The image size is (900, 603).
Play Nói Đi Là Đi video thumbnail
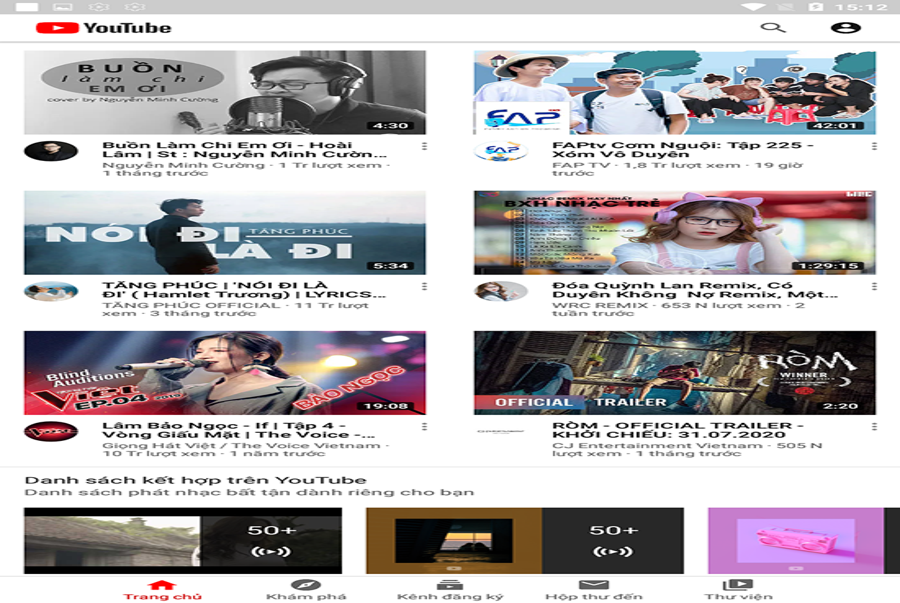225,232
